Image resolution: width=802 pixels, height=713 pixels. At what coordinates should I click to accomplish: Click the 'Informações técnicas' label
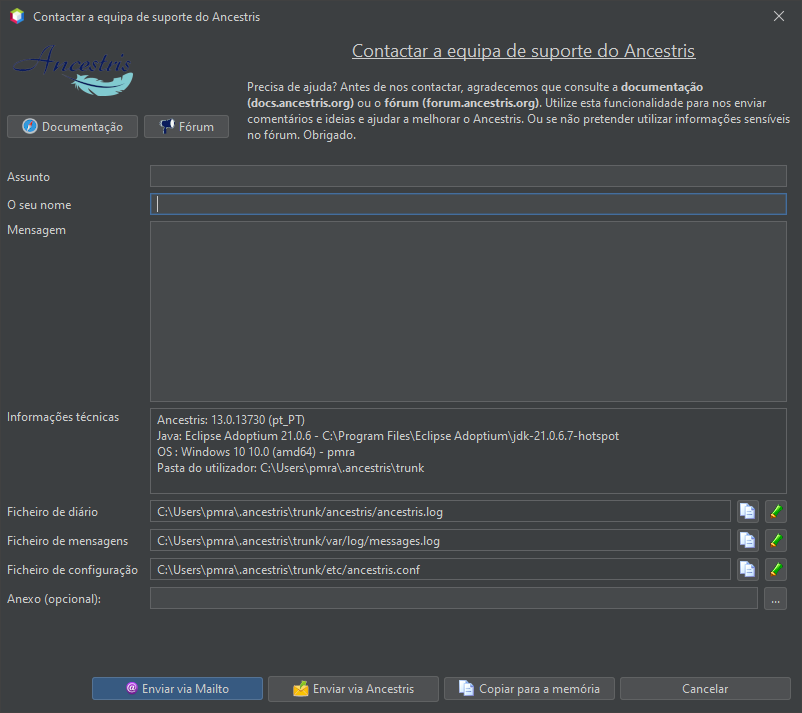point(63,417)
